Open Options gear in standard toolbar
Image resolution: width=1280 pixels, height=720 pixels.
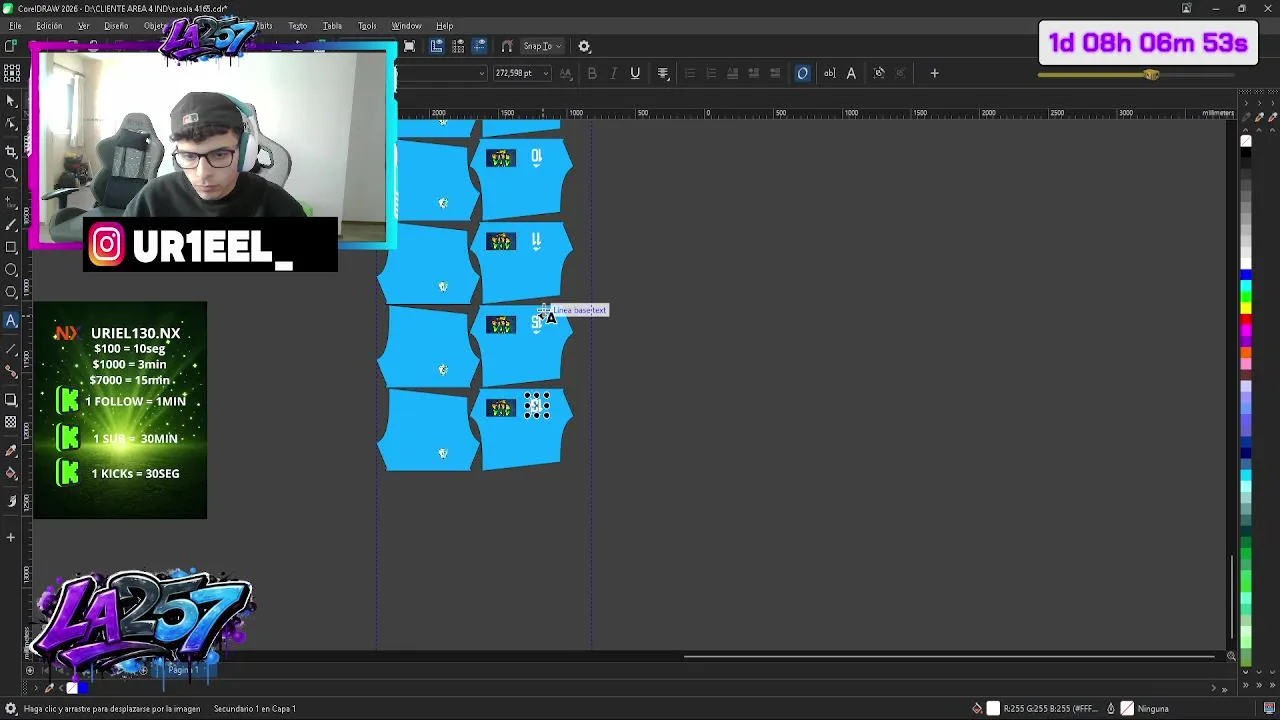[584, 46]
